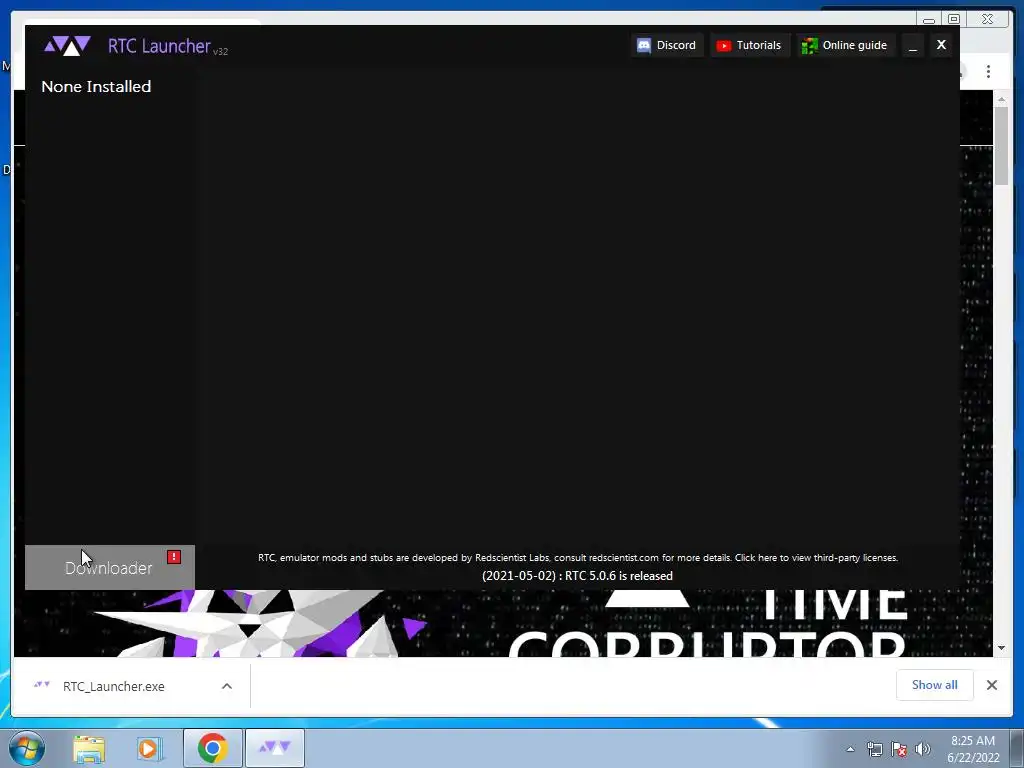Open the network tray icon
The width and height of the screenshot is (1024, 768).
pos(874,749)
